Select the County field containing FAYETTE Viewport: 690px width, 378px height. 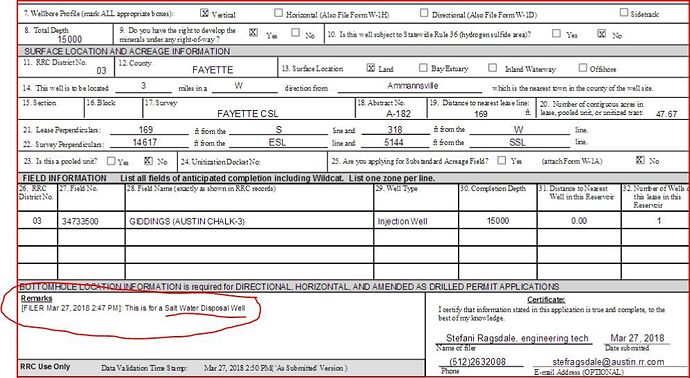[196, 68]
